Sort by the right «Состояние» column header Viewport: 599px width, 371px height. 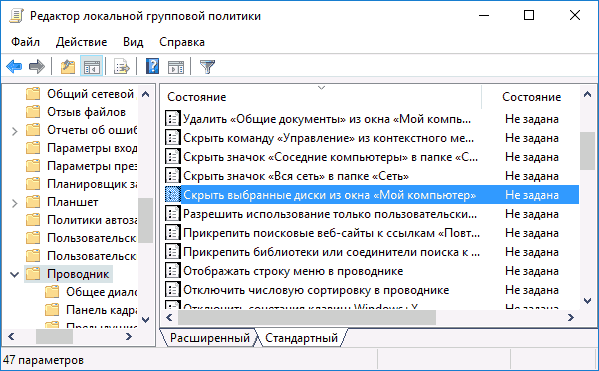[x=531, y=97]
